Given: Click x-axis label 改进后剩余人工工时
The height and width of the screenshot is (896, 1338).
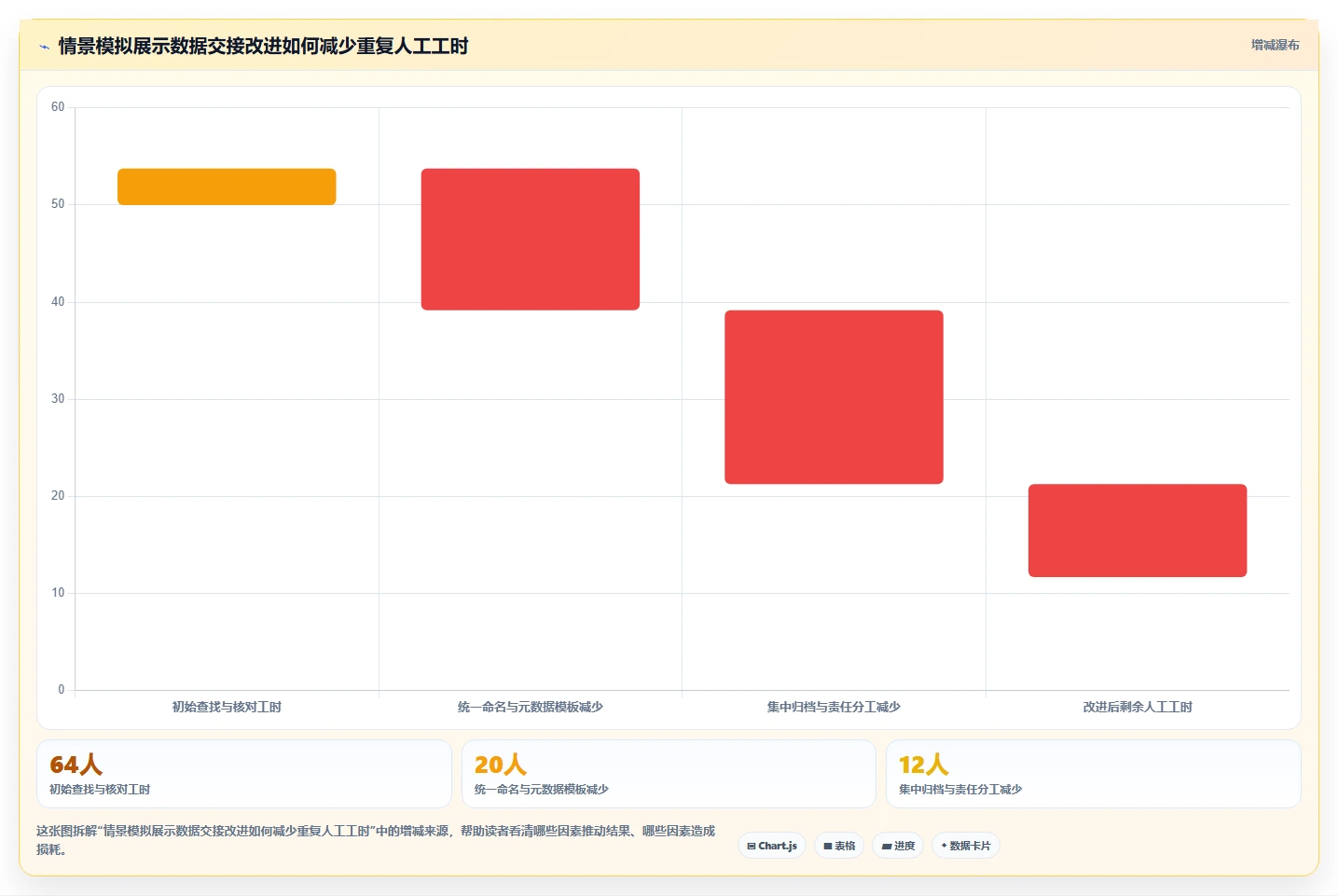Looking at the screenshot, I should (1138, 707).
